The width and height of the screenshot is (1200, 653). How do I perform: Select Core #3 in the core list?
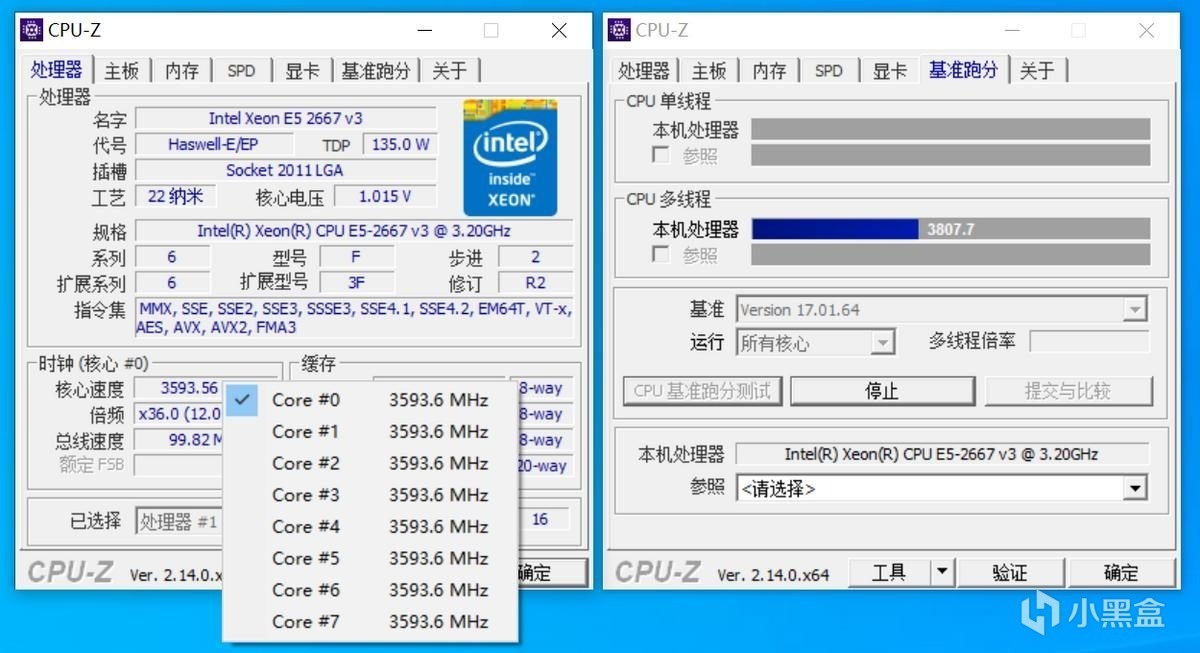coord(370,495)
